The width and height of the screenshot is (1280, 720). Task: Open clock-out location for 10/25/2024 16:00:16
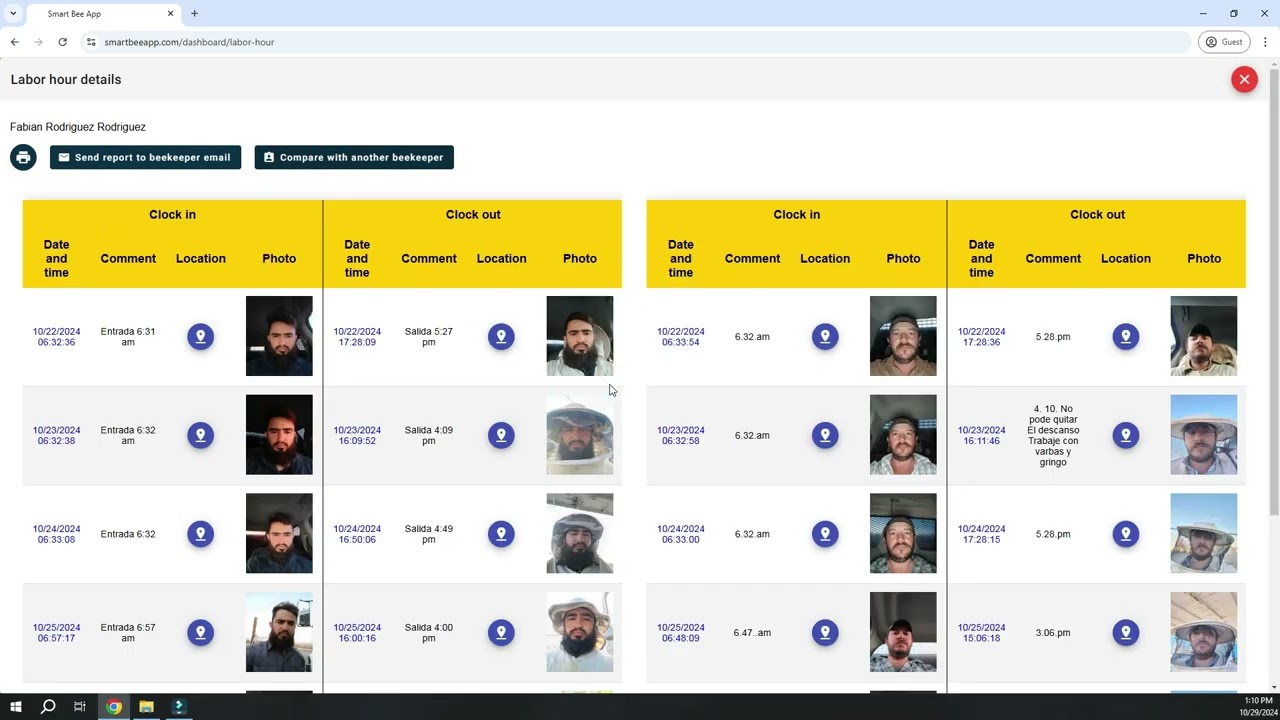(x=501, y=633)
